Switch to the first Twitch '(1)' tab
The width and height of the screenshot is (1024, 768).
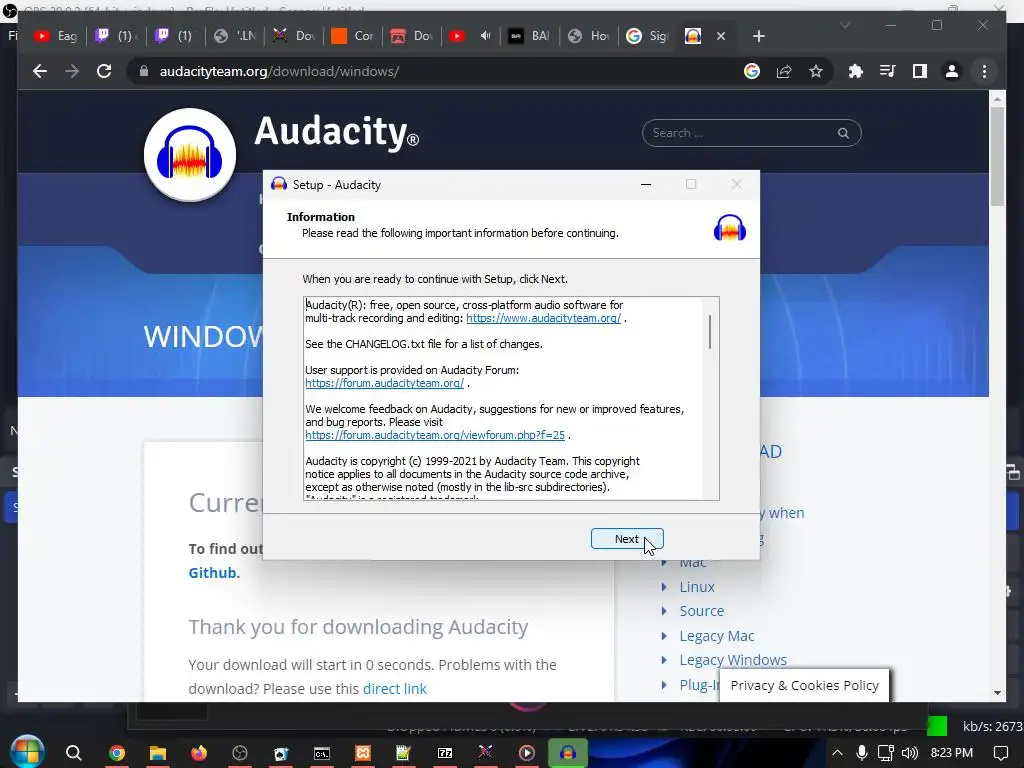pyautogui.click(x=116, y=36)
